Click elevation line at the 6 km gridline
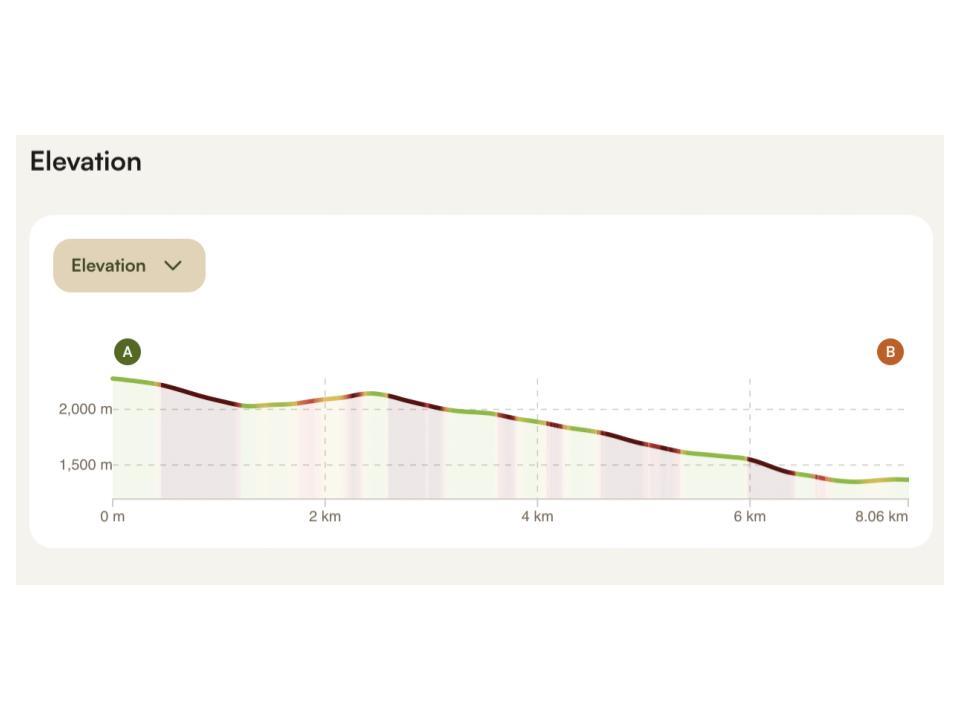The image size is (960, 720). (x=749, y=459)
